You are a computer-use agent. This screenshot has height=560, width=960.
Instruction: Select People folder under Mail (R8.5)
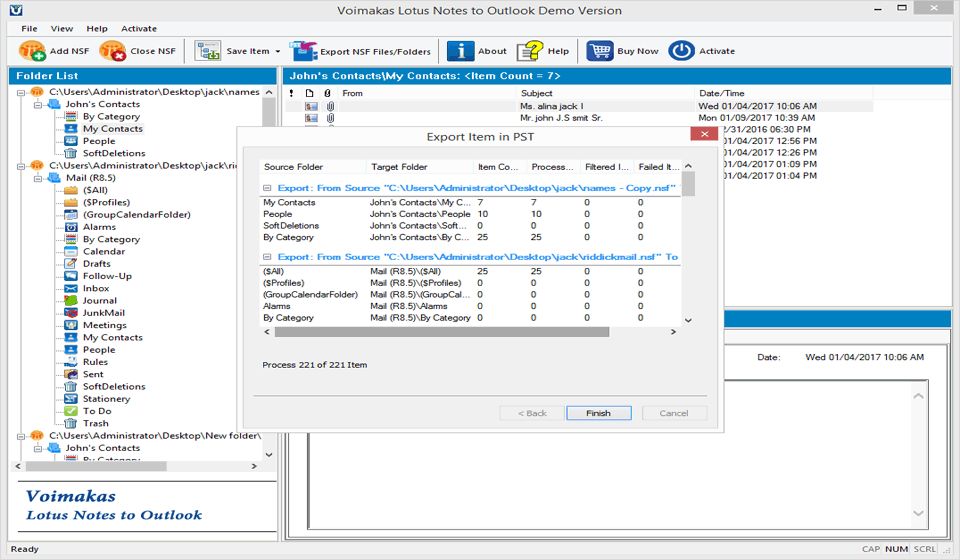click(99, 349)
